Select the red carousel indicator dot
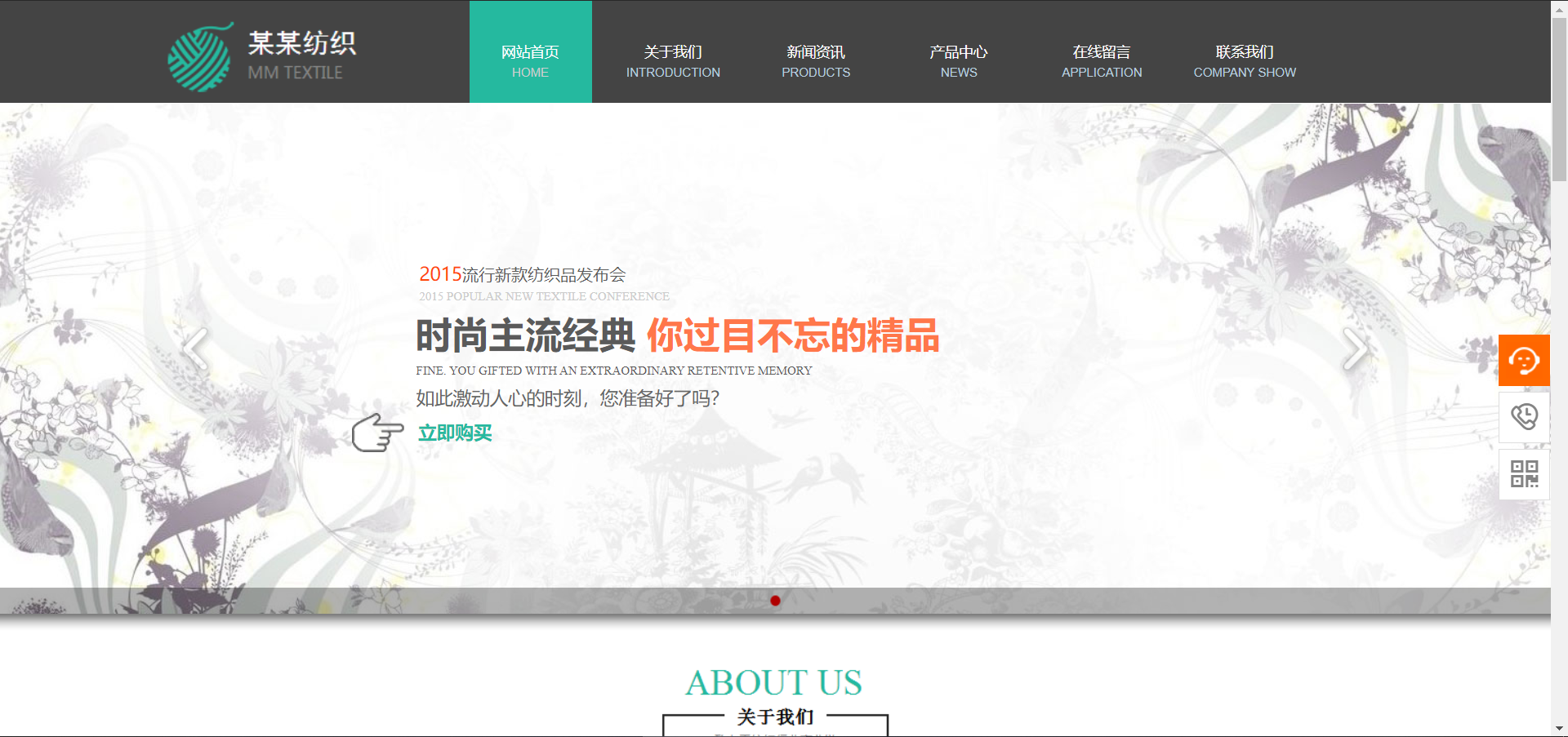This screenshot has width=1568, height=737. pyautogui.click(x=775, y=601)
